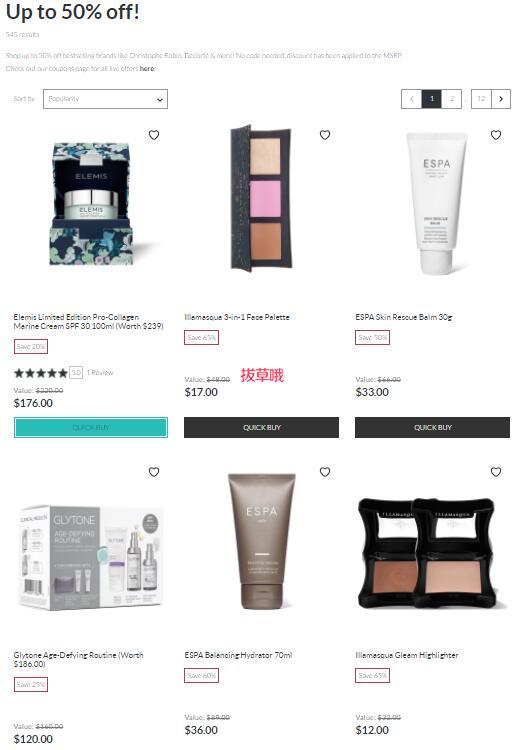Go to next page arrow
524x750 pixels.
(501, 99)
